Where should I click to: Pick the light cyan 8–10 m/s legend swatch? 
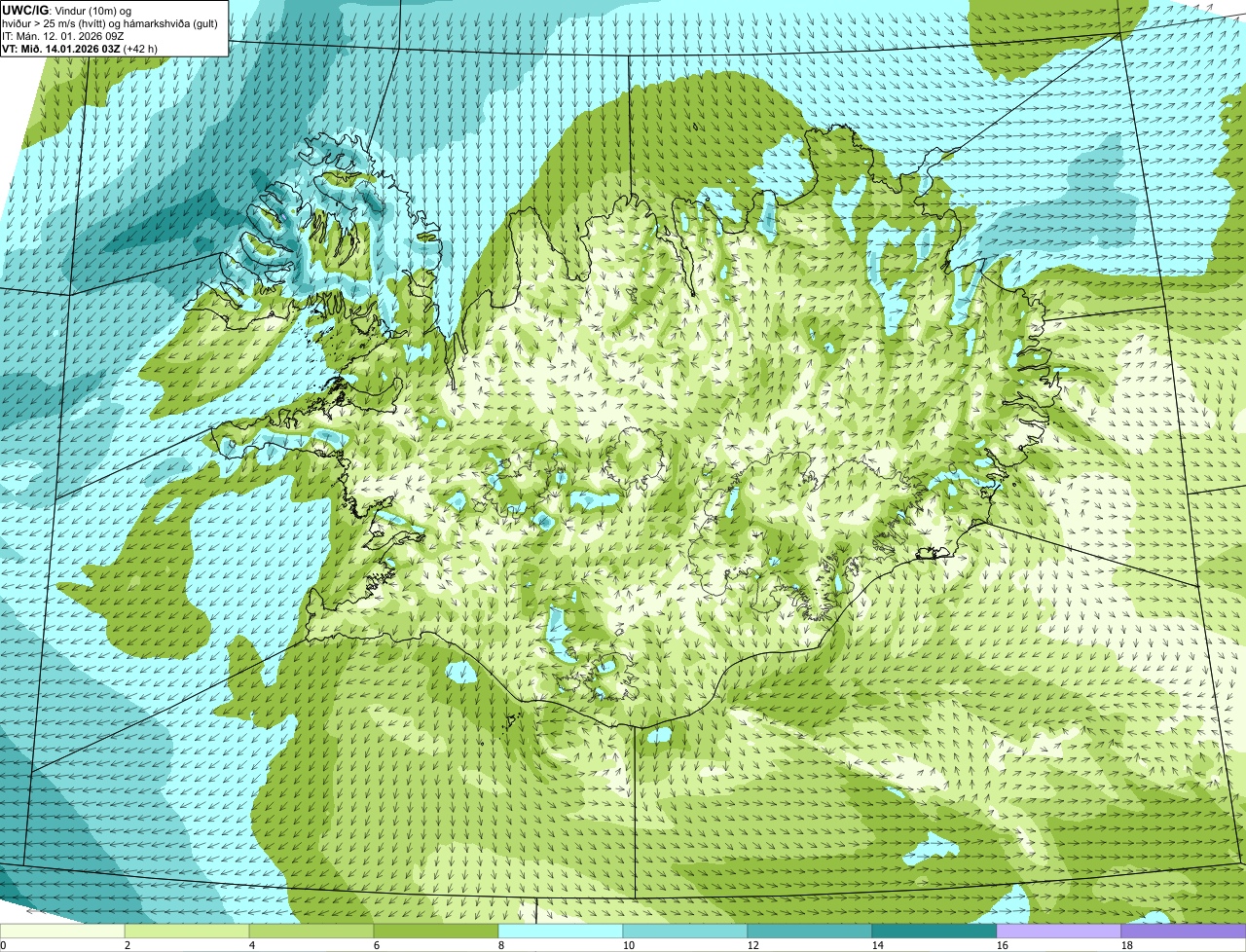561,932
